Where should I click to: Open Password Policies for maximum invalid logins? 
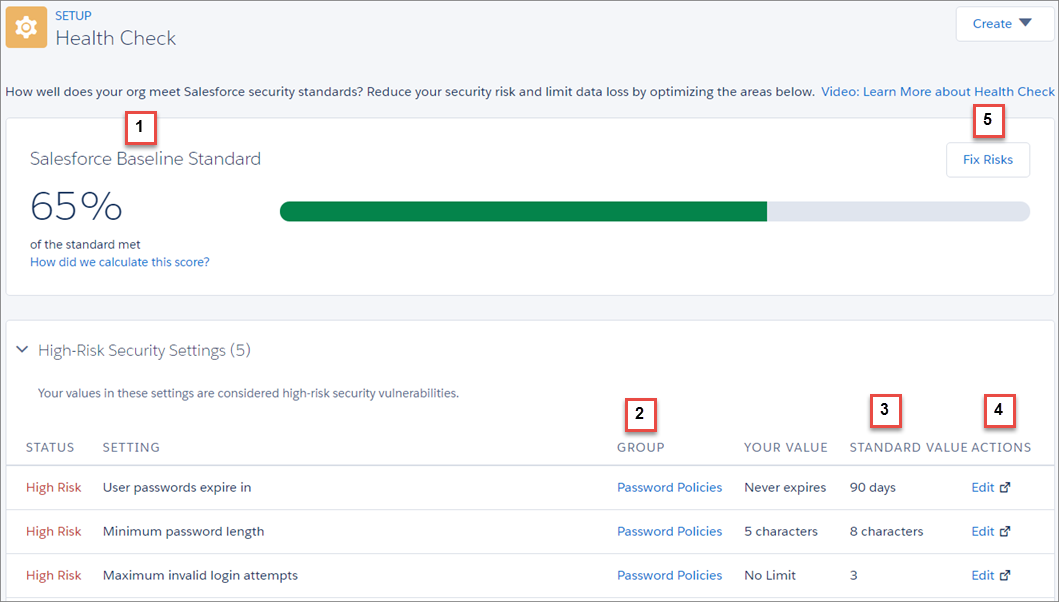click(669, 575)
